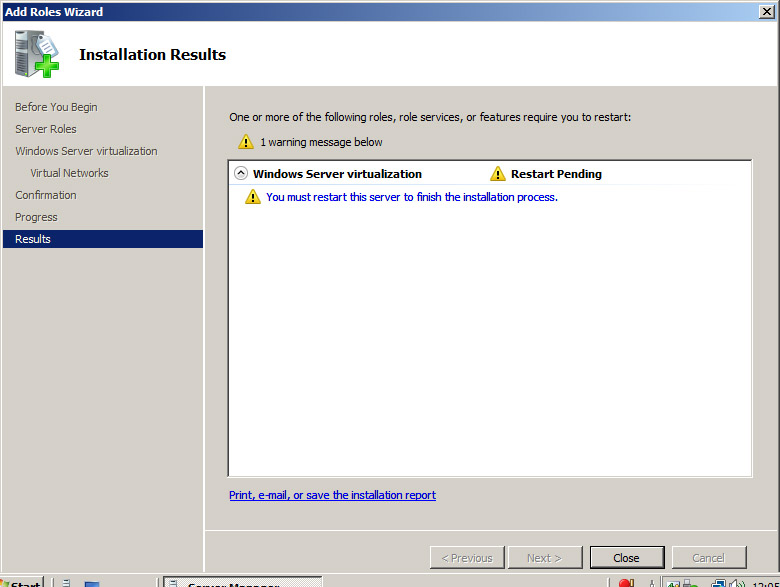Open the Windows Start menu
This screenshot has width=780, height=587.
(x=22, y=582)
